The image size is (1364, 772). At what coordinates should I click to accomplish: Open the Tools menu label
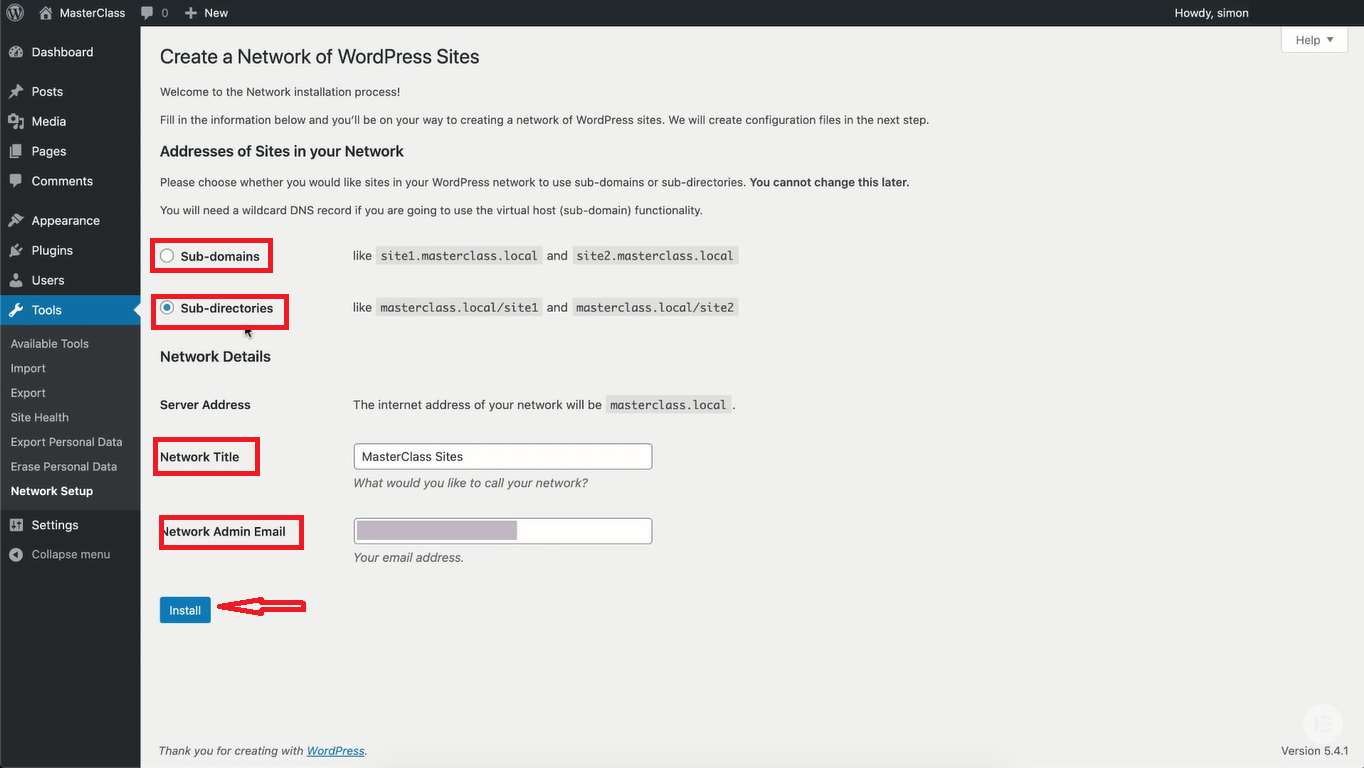47,310
